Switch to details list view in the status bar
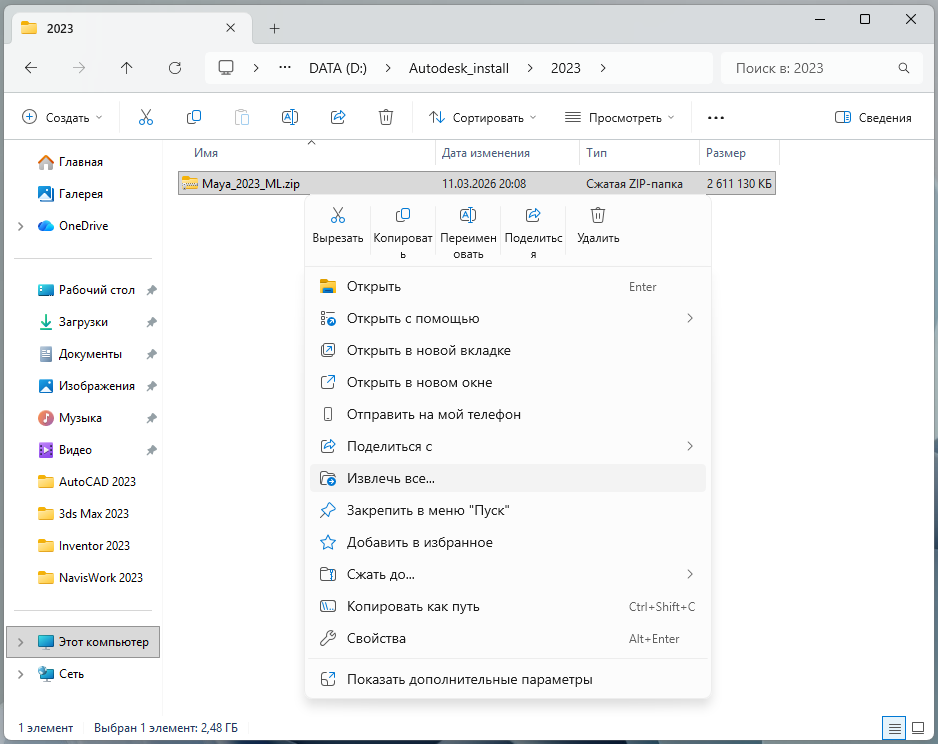 894,728
